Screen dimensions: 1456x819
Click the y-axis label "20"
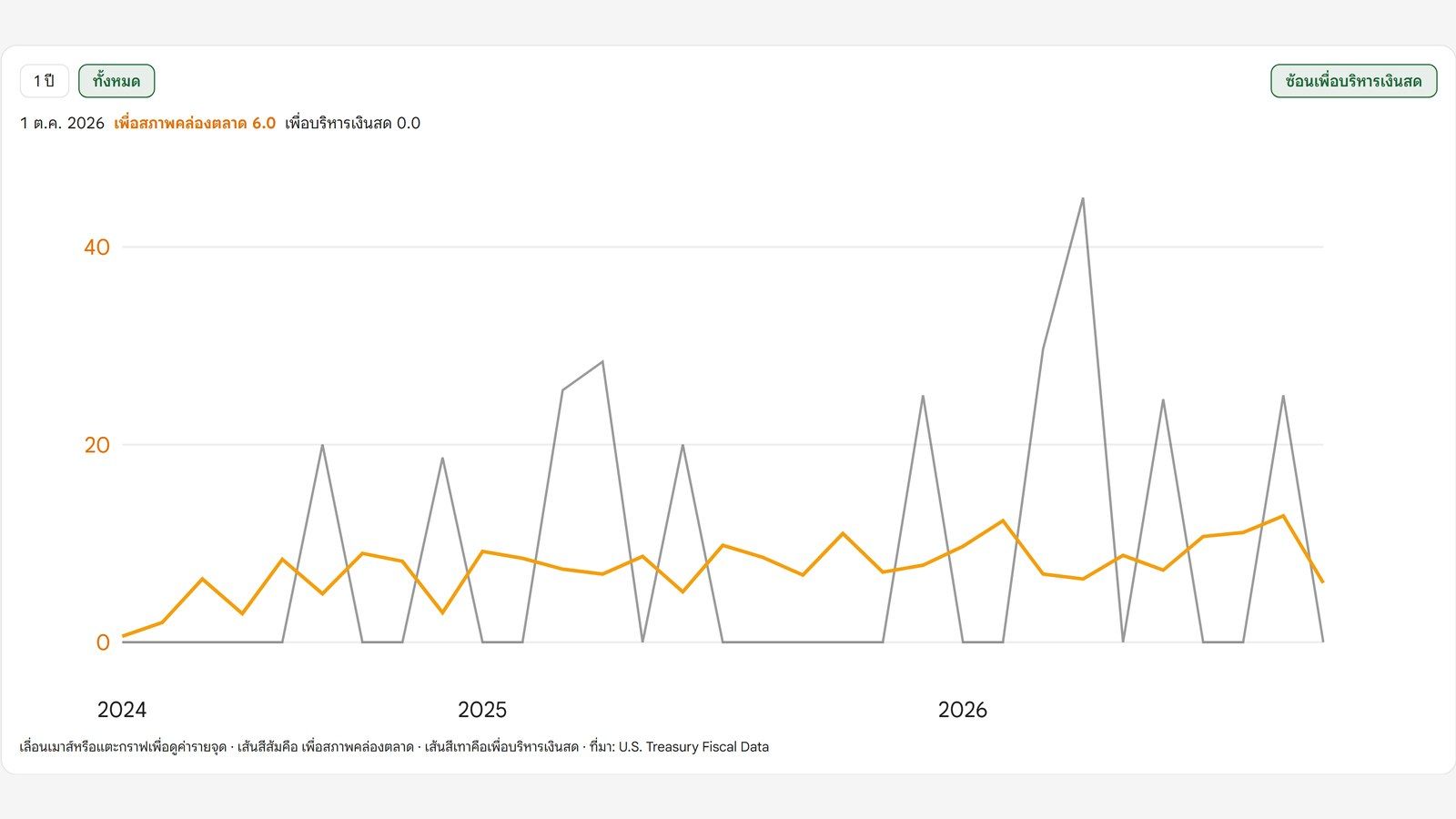(x=96, y=445)
